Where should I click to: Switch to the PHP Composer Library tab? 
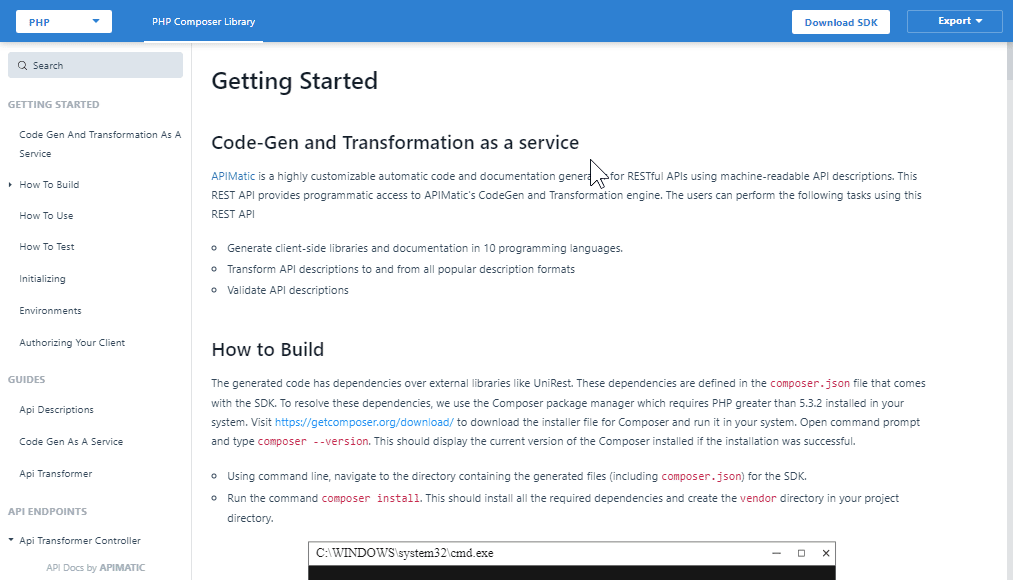(x=202, y=21)
